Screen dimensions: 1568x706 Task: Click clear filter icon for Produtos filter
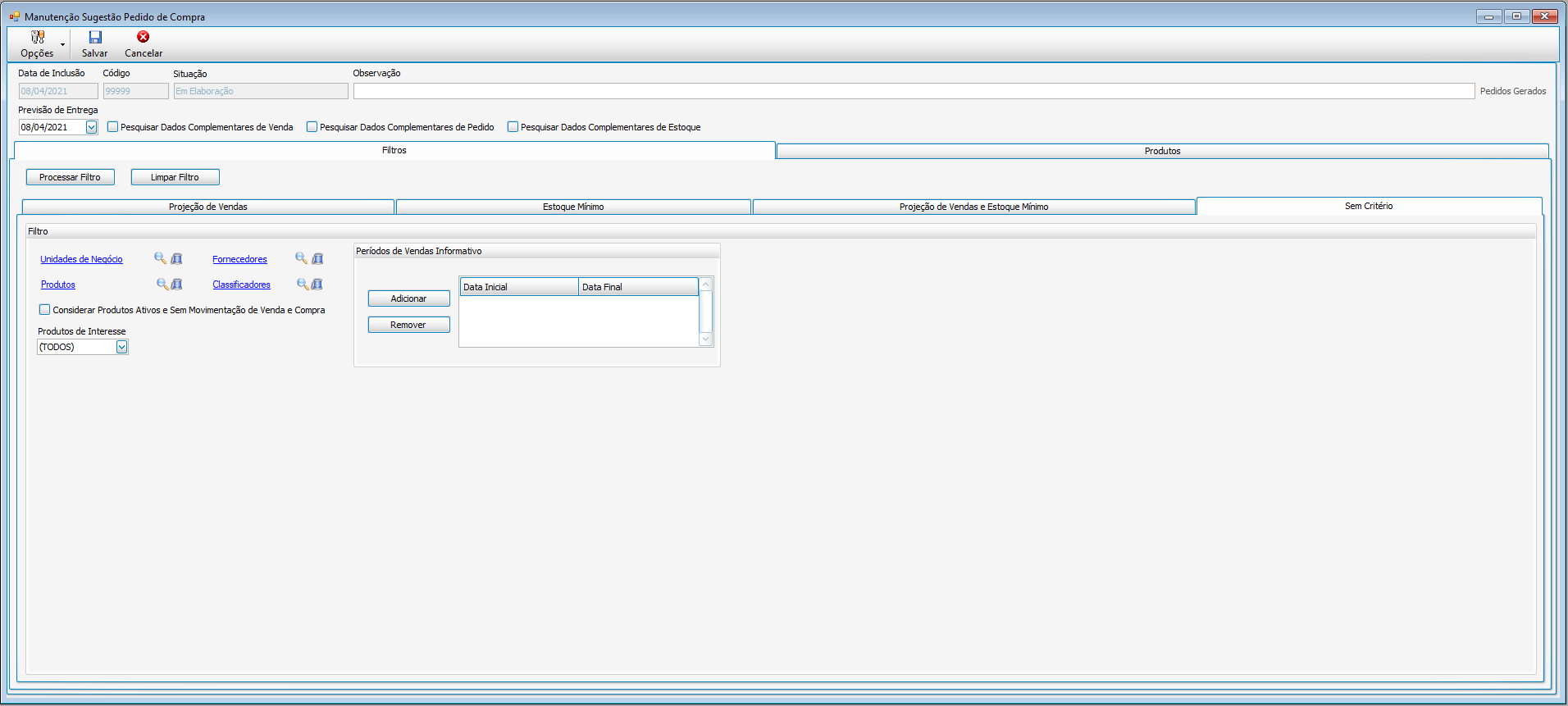tap(176, 284)
